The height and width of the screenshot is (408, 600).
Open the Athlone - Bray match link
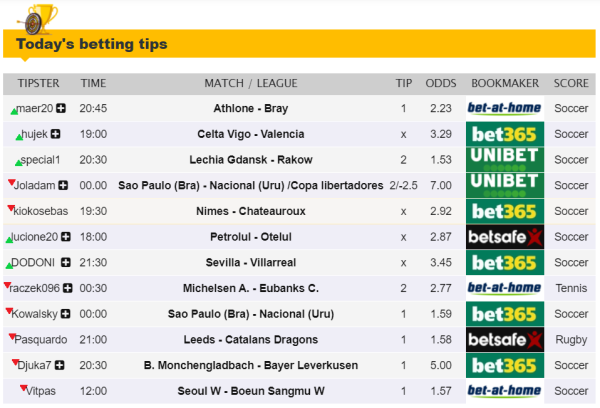click(250, 108)
